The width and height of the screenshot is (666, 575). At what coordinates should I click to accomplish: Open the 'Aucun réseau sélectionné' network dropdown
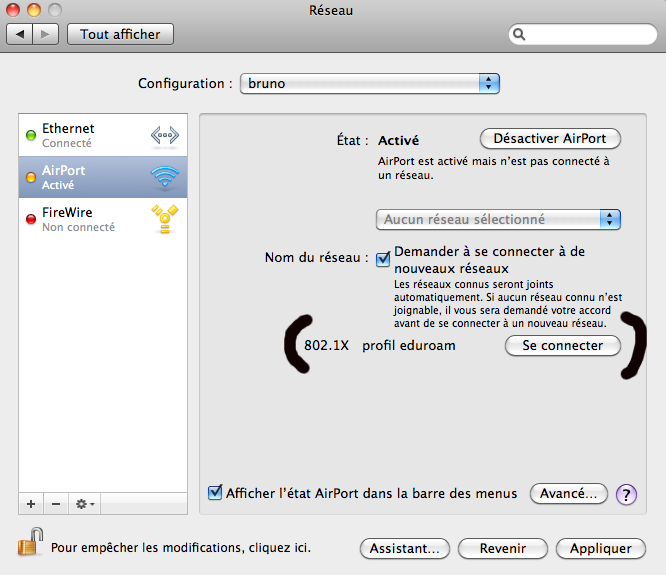coord(498,219)
